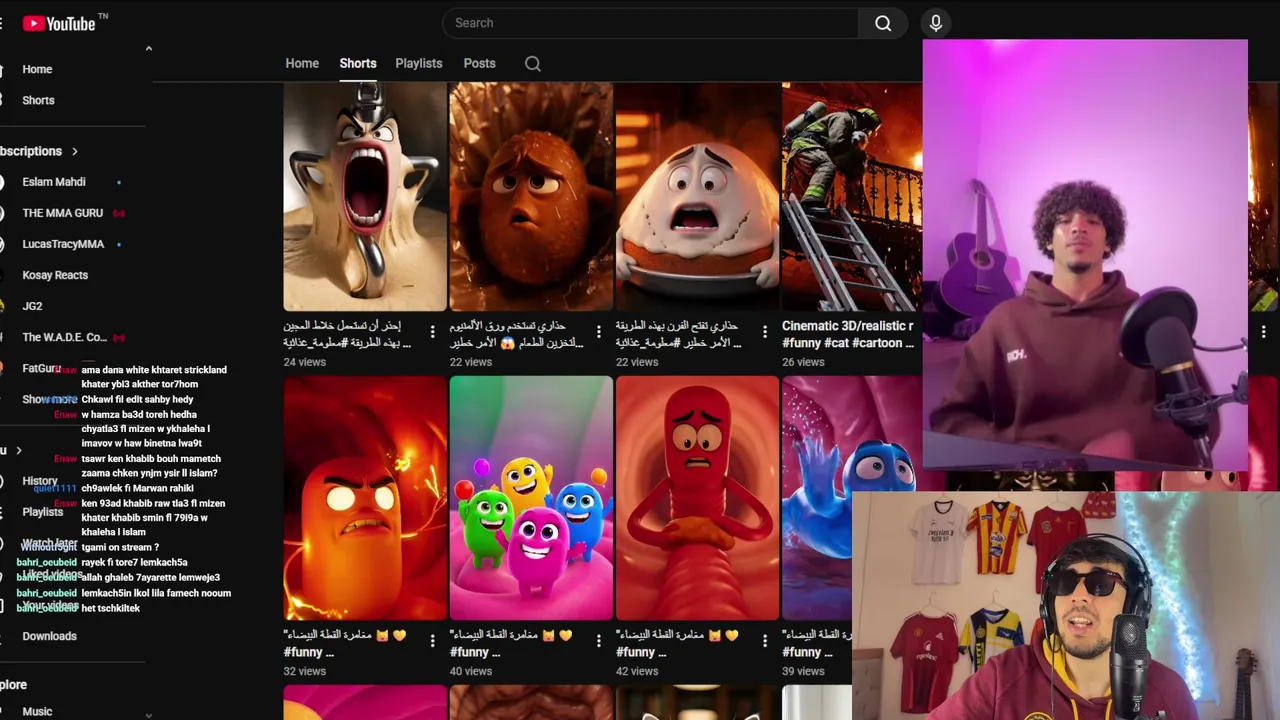Click the '42 views' label

pos(637,671)
